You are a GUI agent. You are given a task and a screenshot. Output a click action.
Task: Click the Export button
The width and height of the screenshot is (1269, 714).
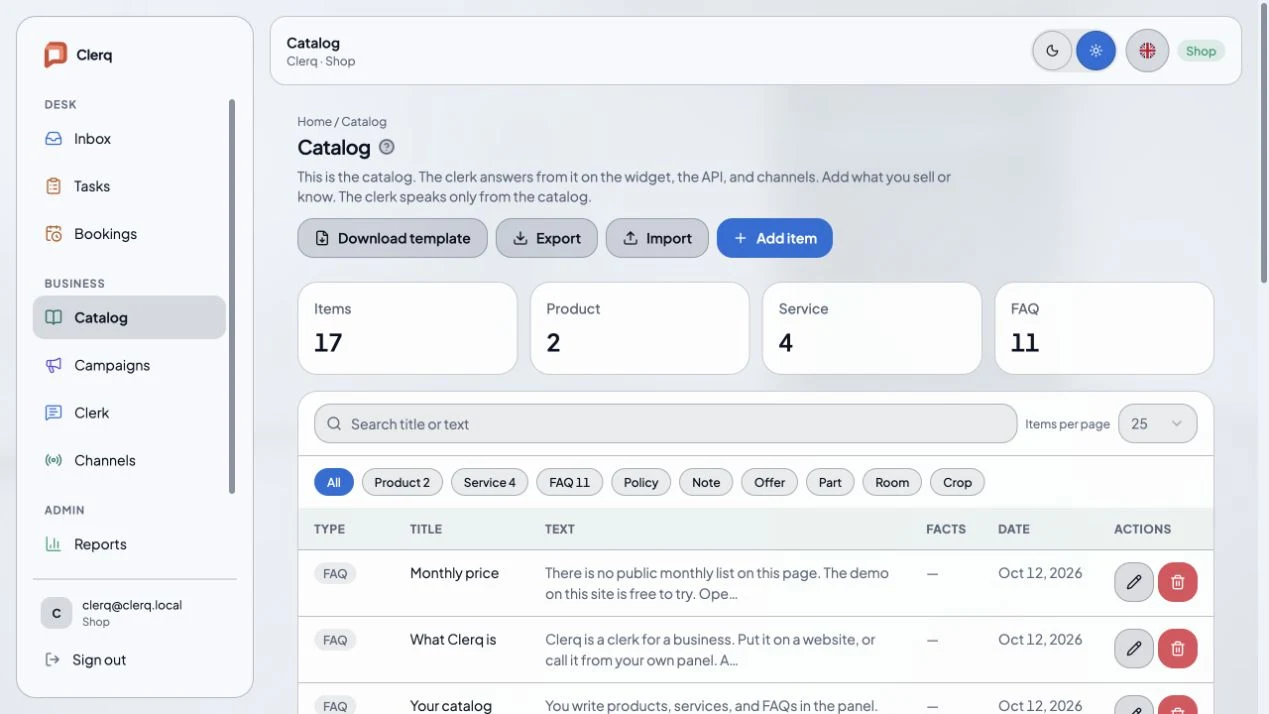click(546, 238)
